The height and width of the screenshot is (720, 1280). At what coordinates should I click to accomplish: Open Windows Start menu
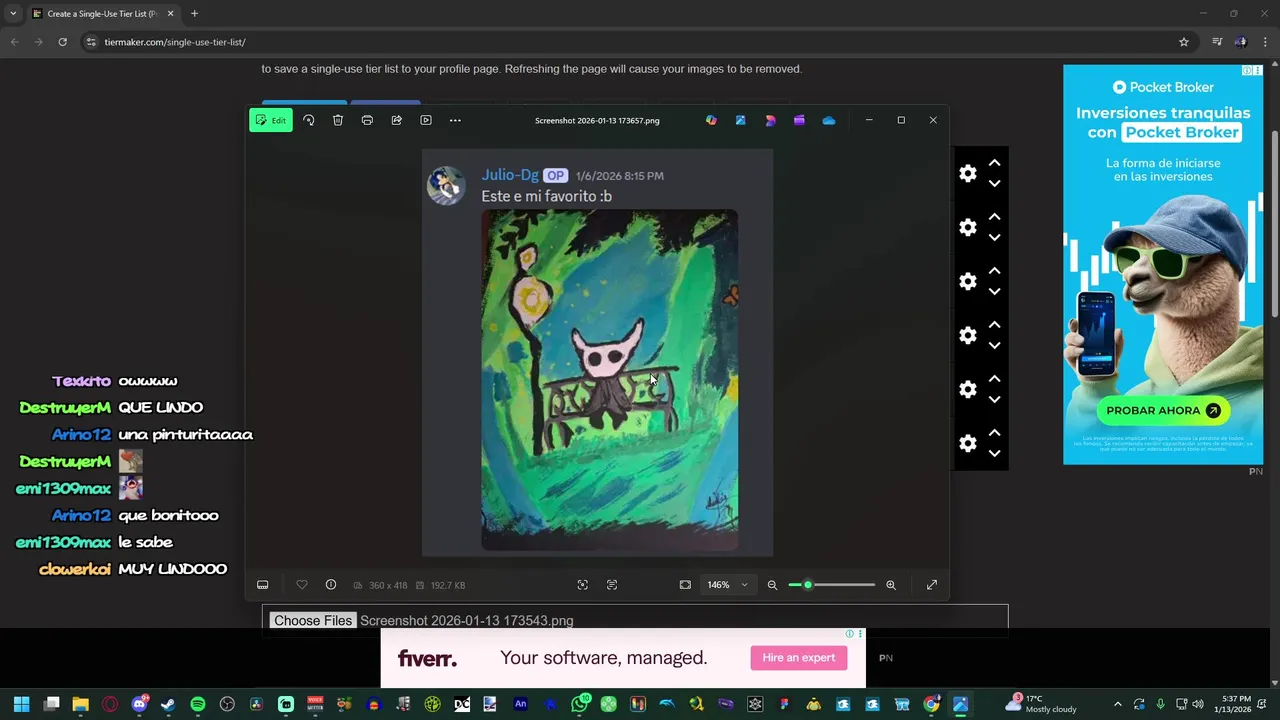[x=22, y=704]
